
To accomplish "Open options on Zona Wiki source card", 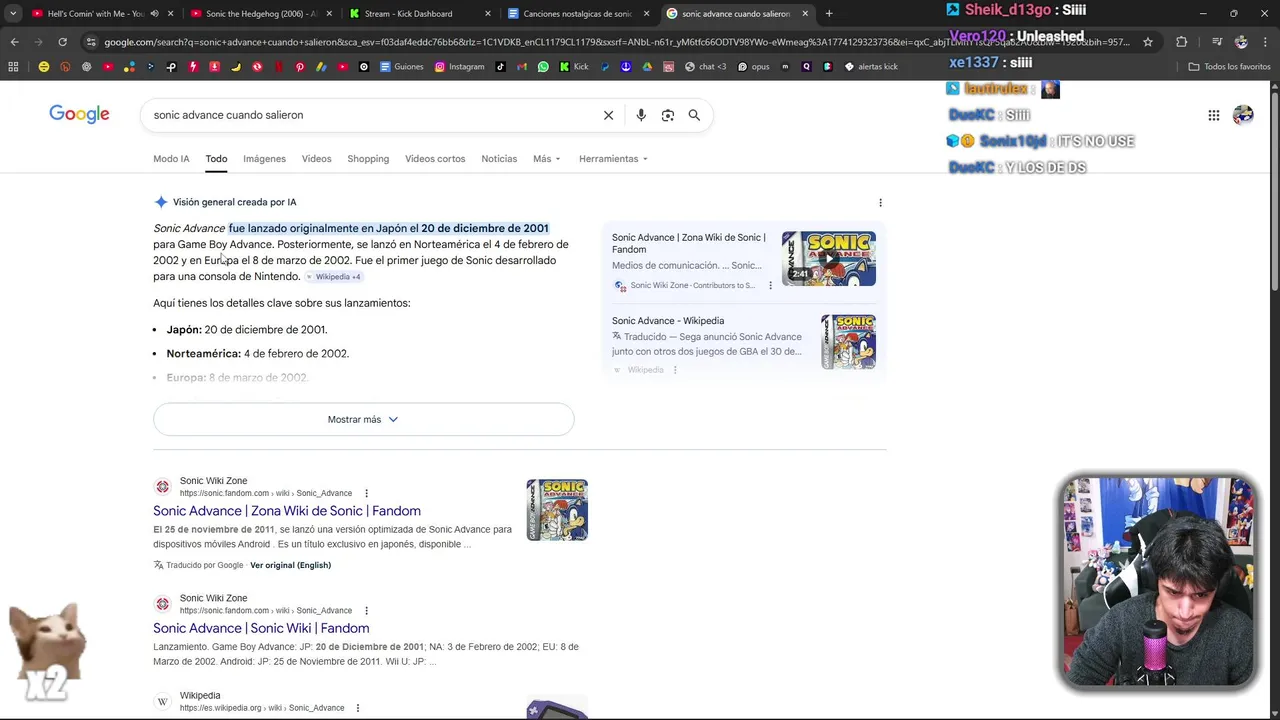I will (x=770, y=286).
